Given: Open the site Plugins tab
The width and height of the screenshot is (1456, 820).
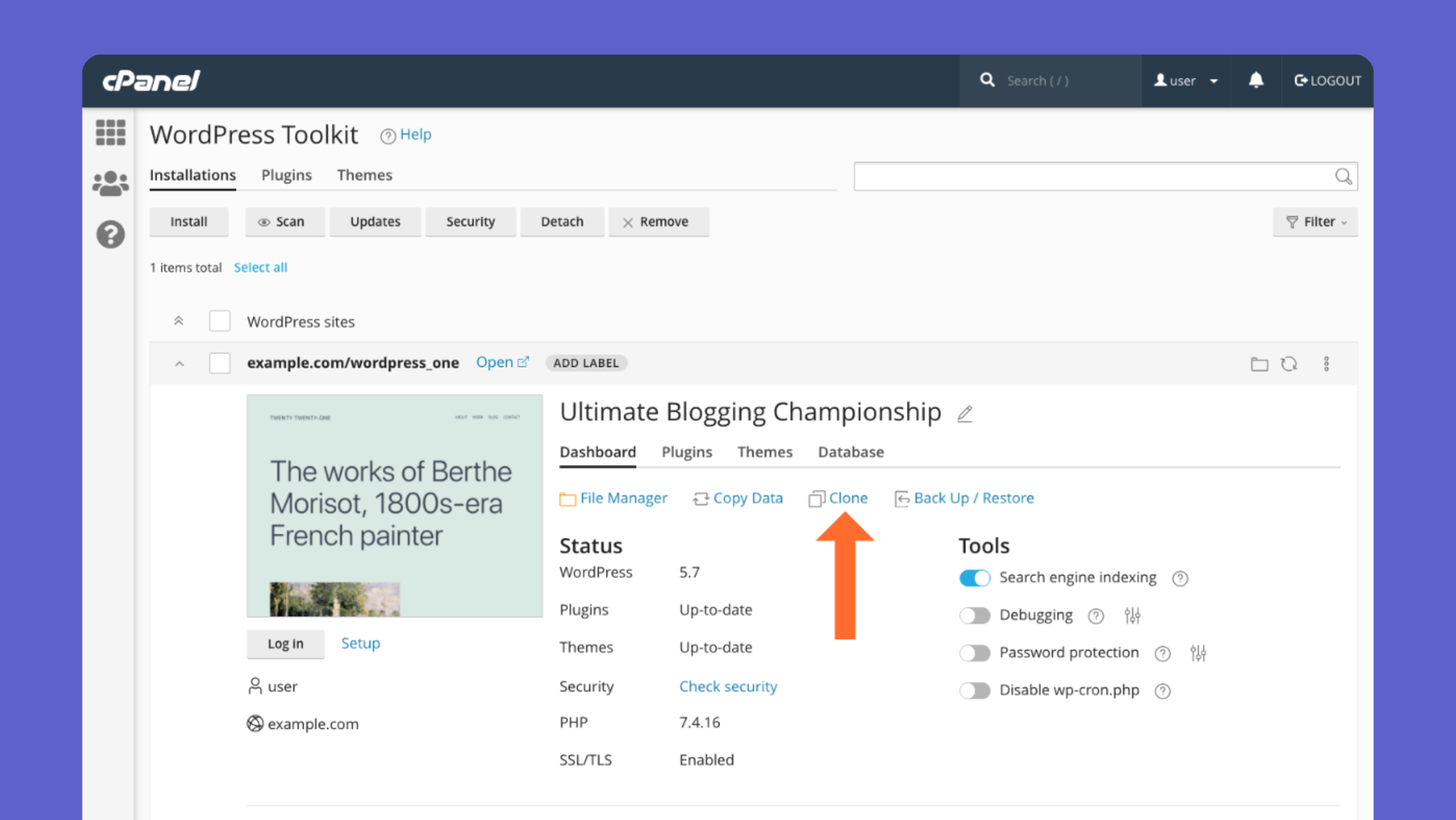Looking at the screenshot, I should click(687, 452).
